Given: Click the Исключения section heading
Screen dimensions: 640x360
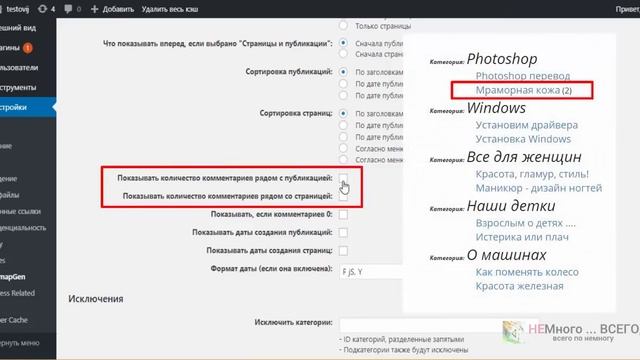Looking at the screenshot, I should pyautogui.click(x=96, y=299).
